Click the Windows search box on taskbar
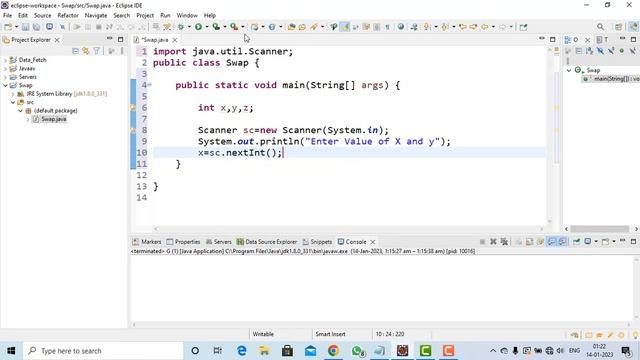 click(103, 351)
